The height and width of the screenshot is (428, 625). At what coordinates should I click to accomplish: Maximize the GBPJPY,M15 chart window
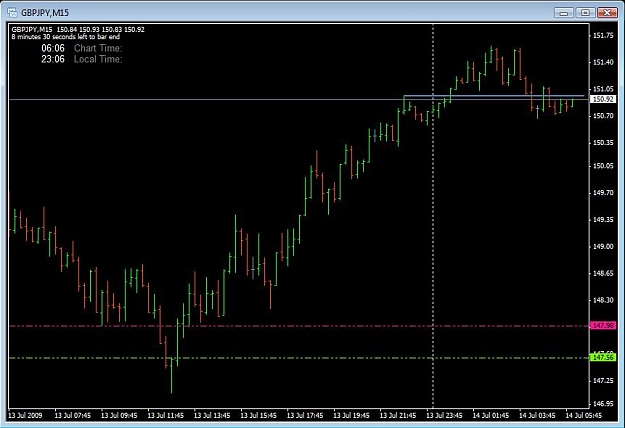(585, 13)
